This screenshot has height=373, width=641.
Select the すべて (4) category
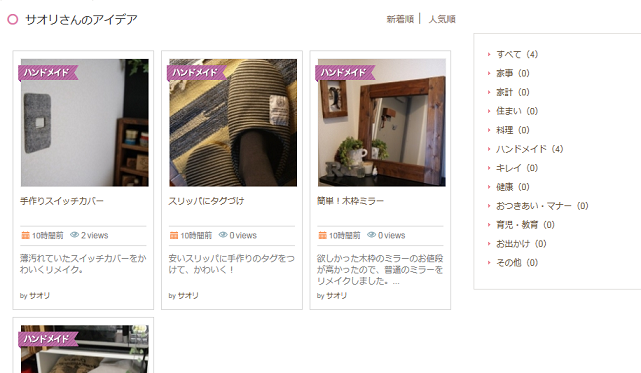[x=517, y=54]
